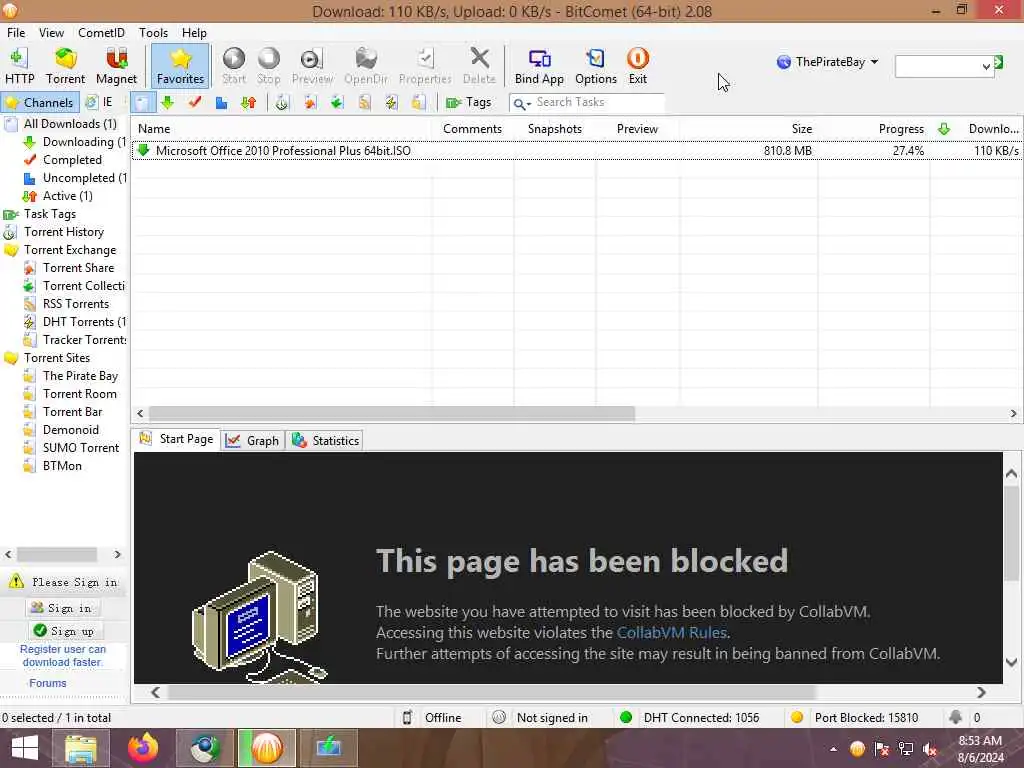Open the File menu
The height and width of the screenshot is (768, 1024).
(16, 33)
